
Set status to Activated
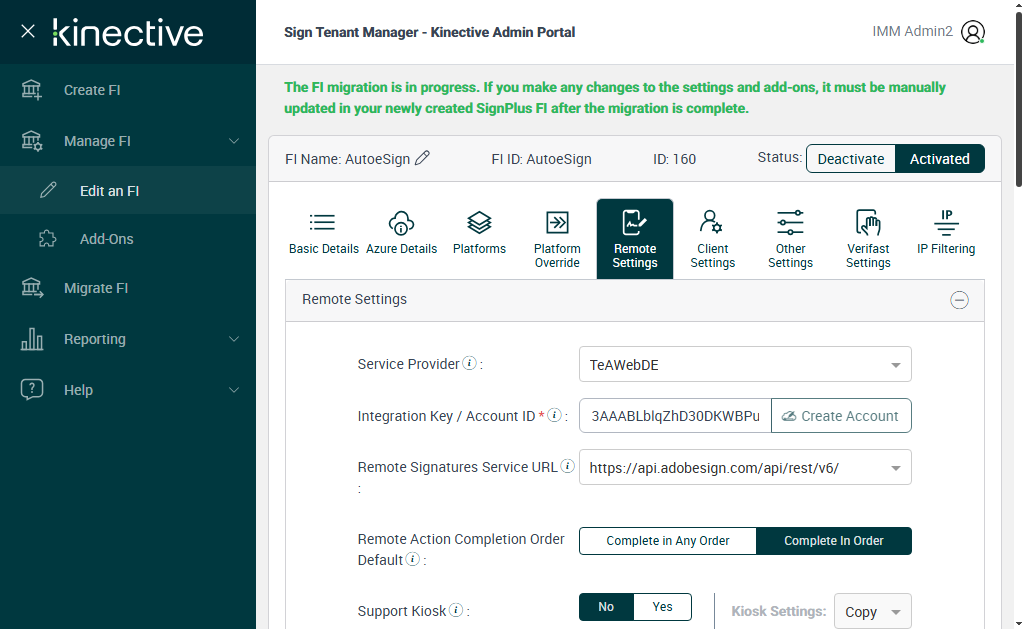point(940,159)
